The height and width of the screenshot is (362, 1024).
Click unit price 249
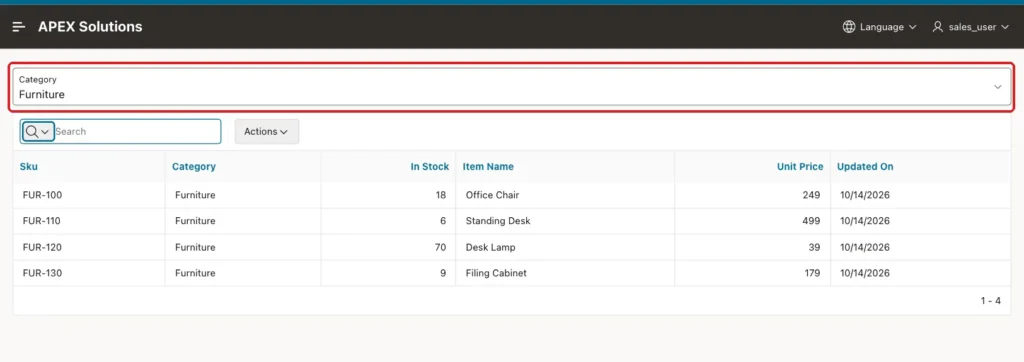(811, 195)
